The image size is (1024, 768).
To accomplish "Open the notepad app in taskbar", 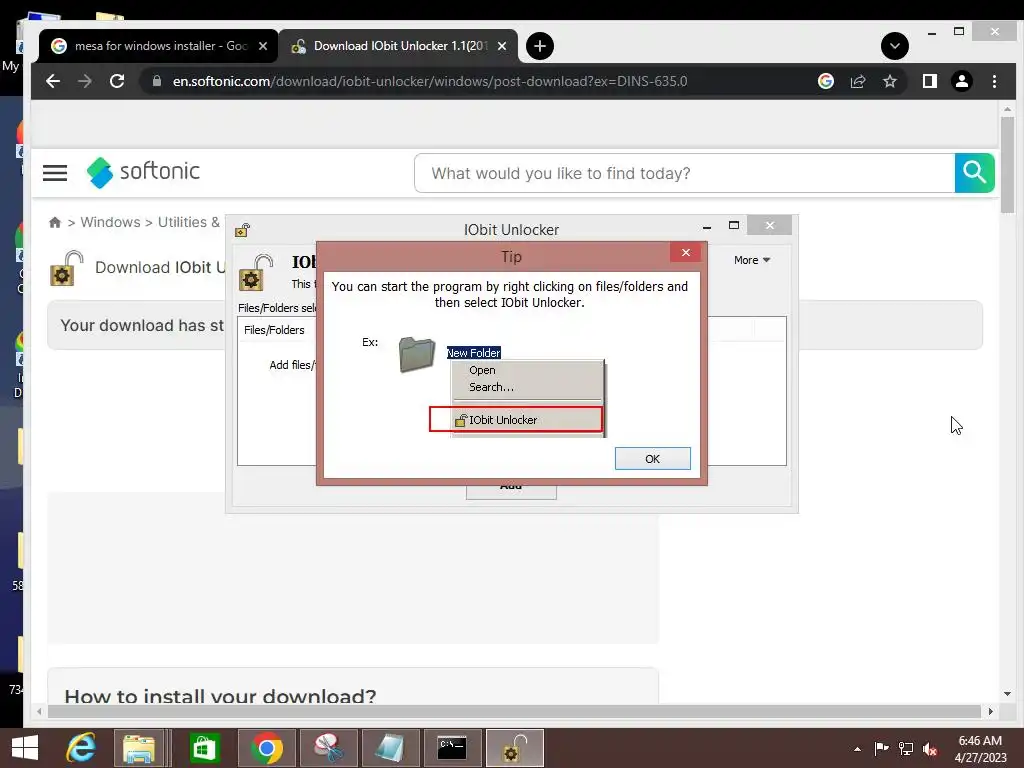I will pyautogui.click(x=391, y=748).
